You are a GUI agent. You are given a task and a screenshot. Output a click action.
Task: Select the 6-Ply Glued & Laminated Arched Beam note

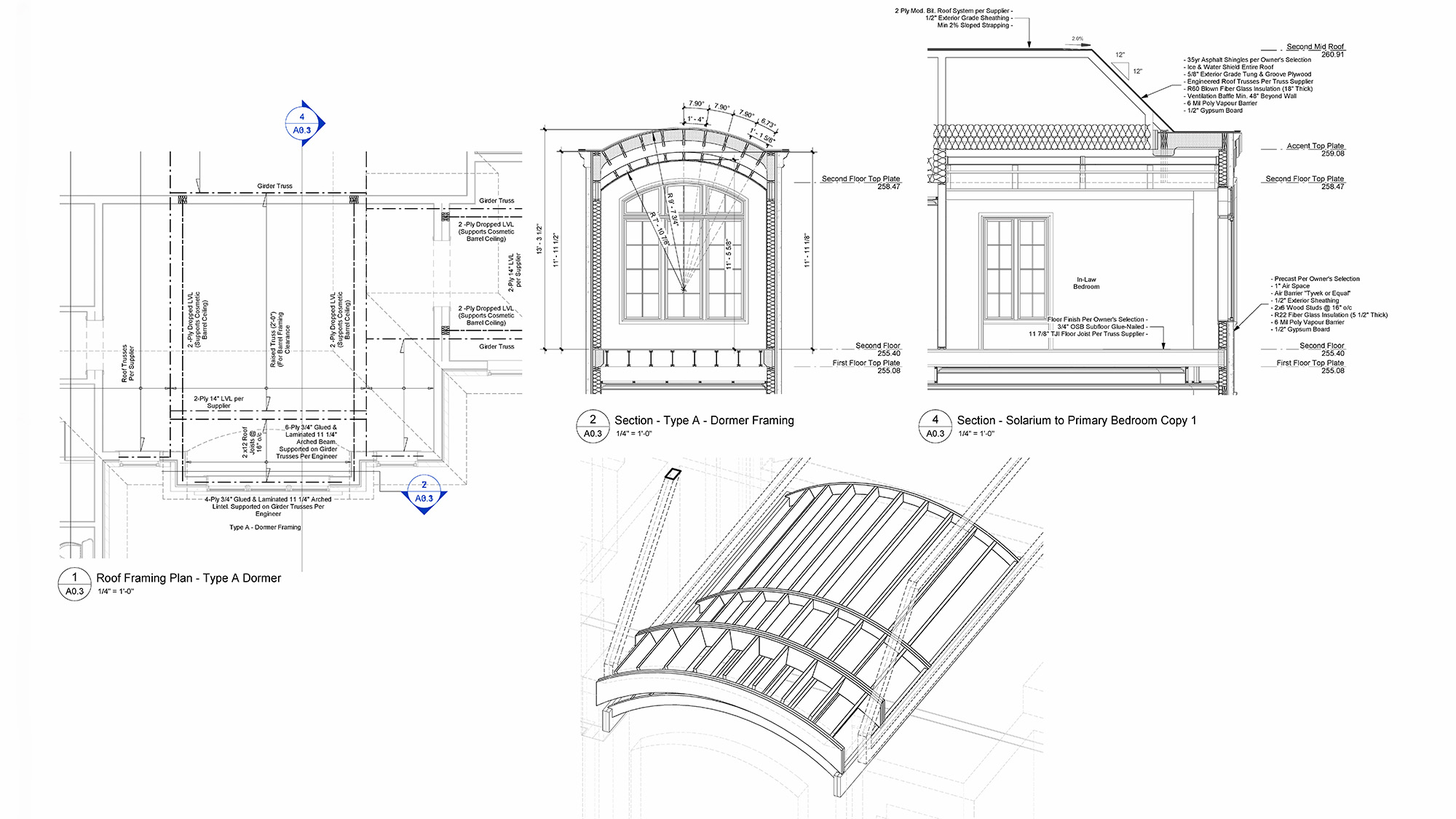310,442
